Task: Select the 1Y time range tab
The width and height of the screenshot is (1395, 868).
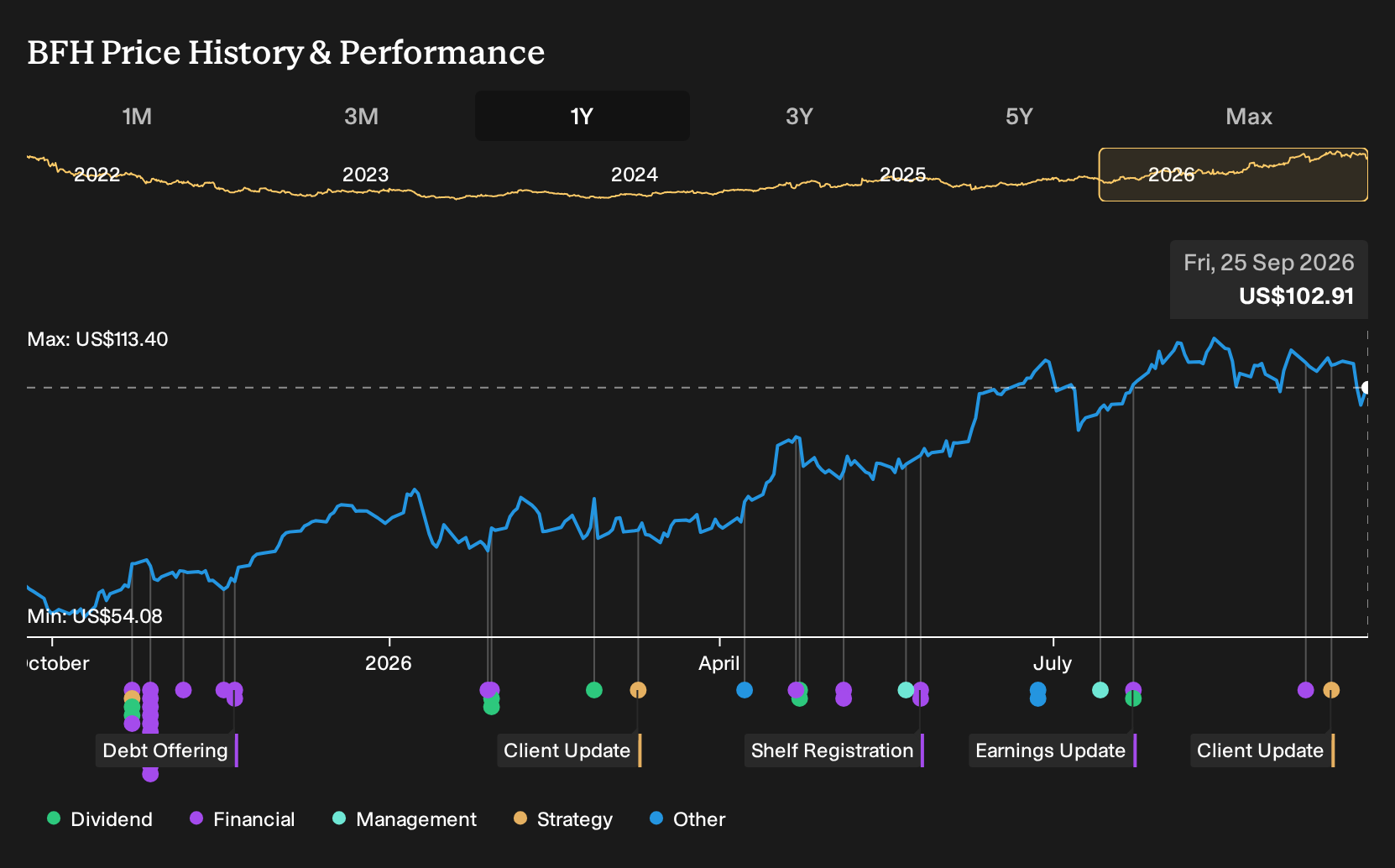Action: click(583, 116)
